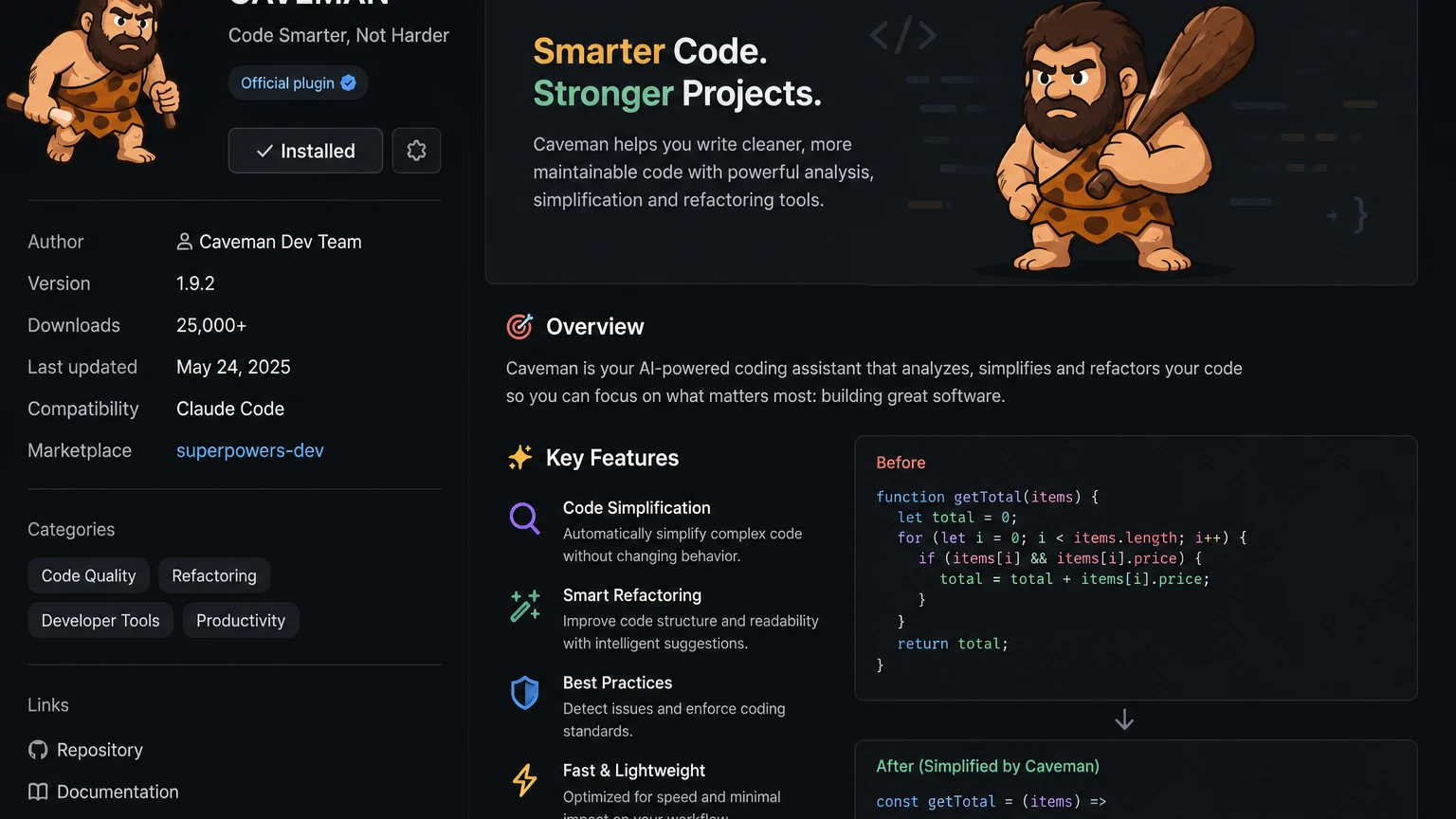The image size is (1456, 819).
Task: Click the 'Caveman helps you write cleaner' banner text
Action: click(x=703, y=172)
